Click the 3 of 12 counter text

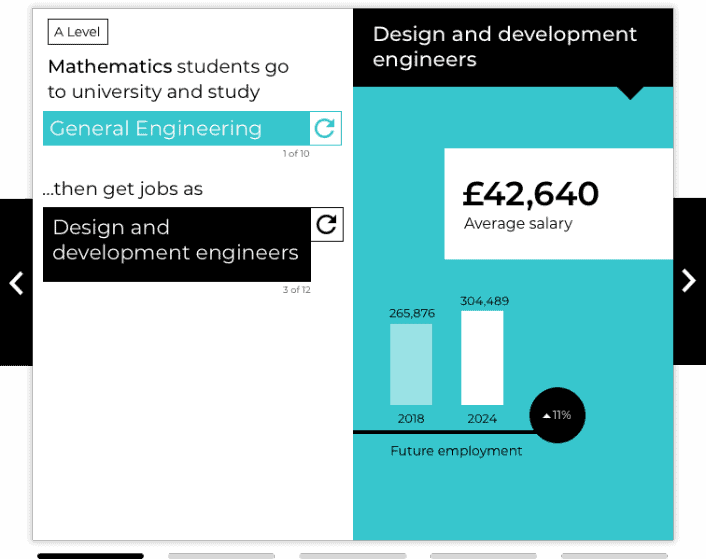(297, 290)
